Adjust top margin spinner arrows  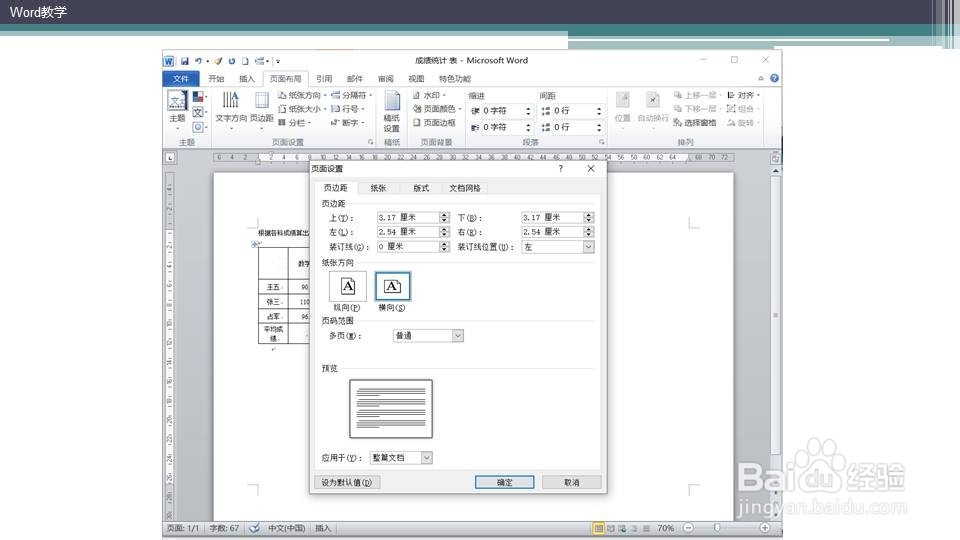tap(444, 217)
